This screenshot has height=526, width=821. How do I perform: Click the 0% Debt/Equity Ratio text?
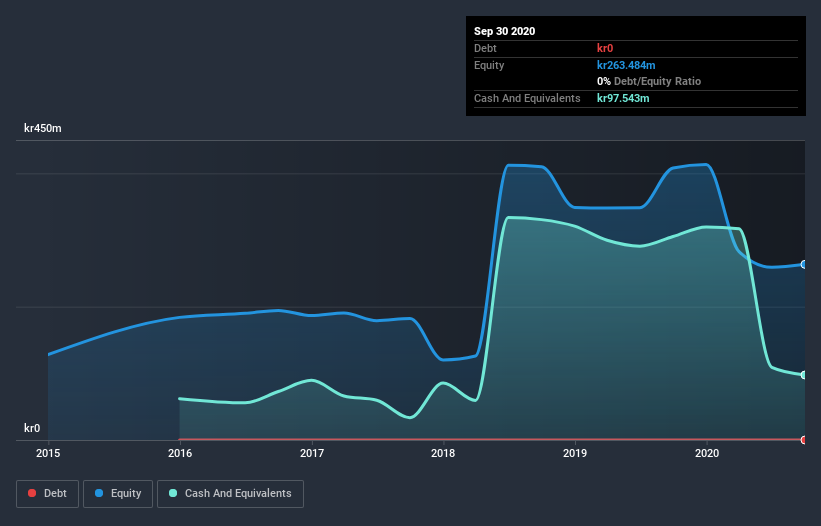649,81
